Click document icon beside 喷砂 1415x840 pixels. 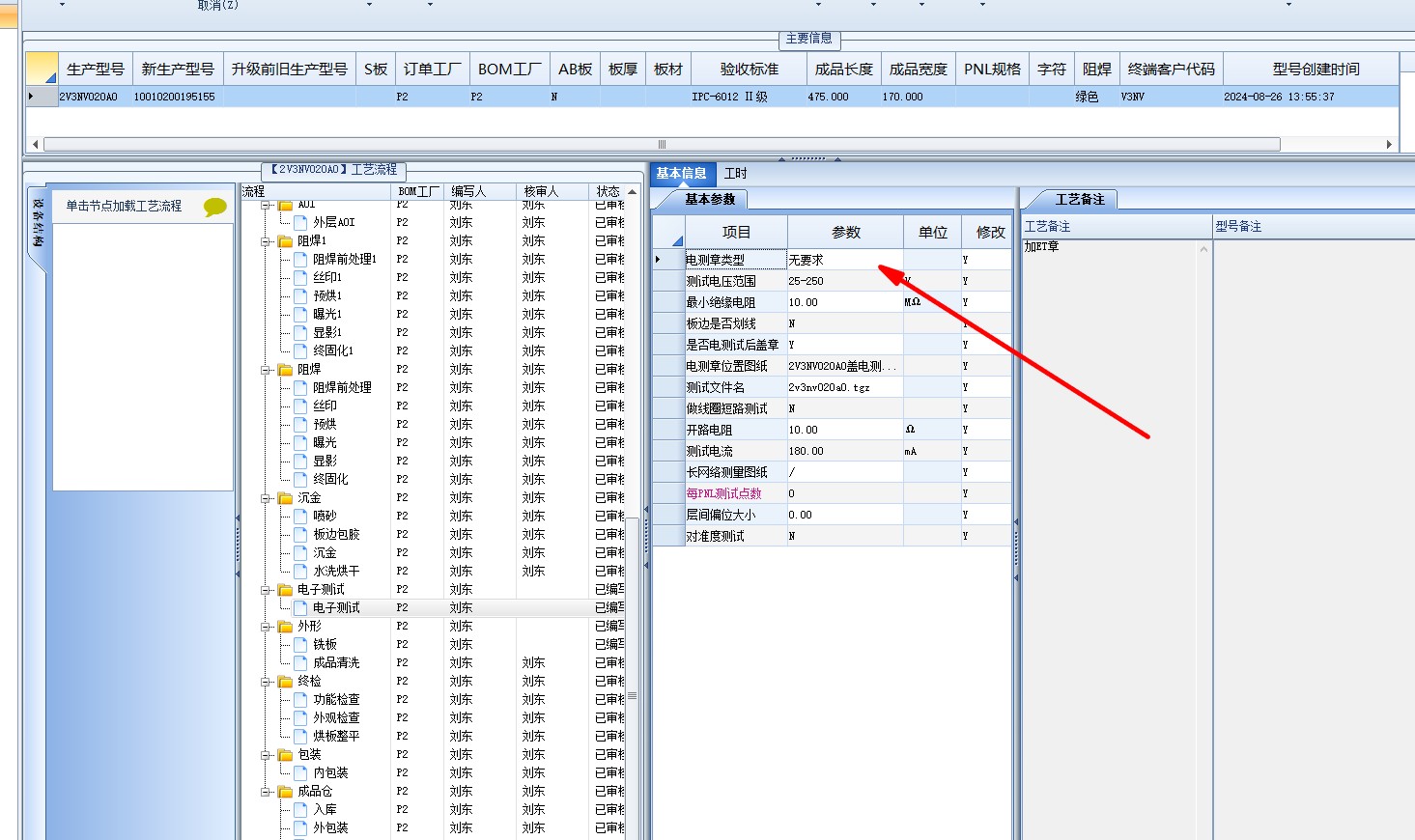pyautogui.click(x=300, y=516)
